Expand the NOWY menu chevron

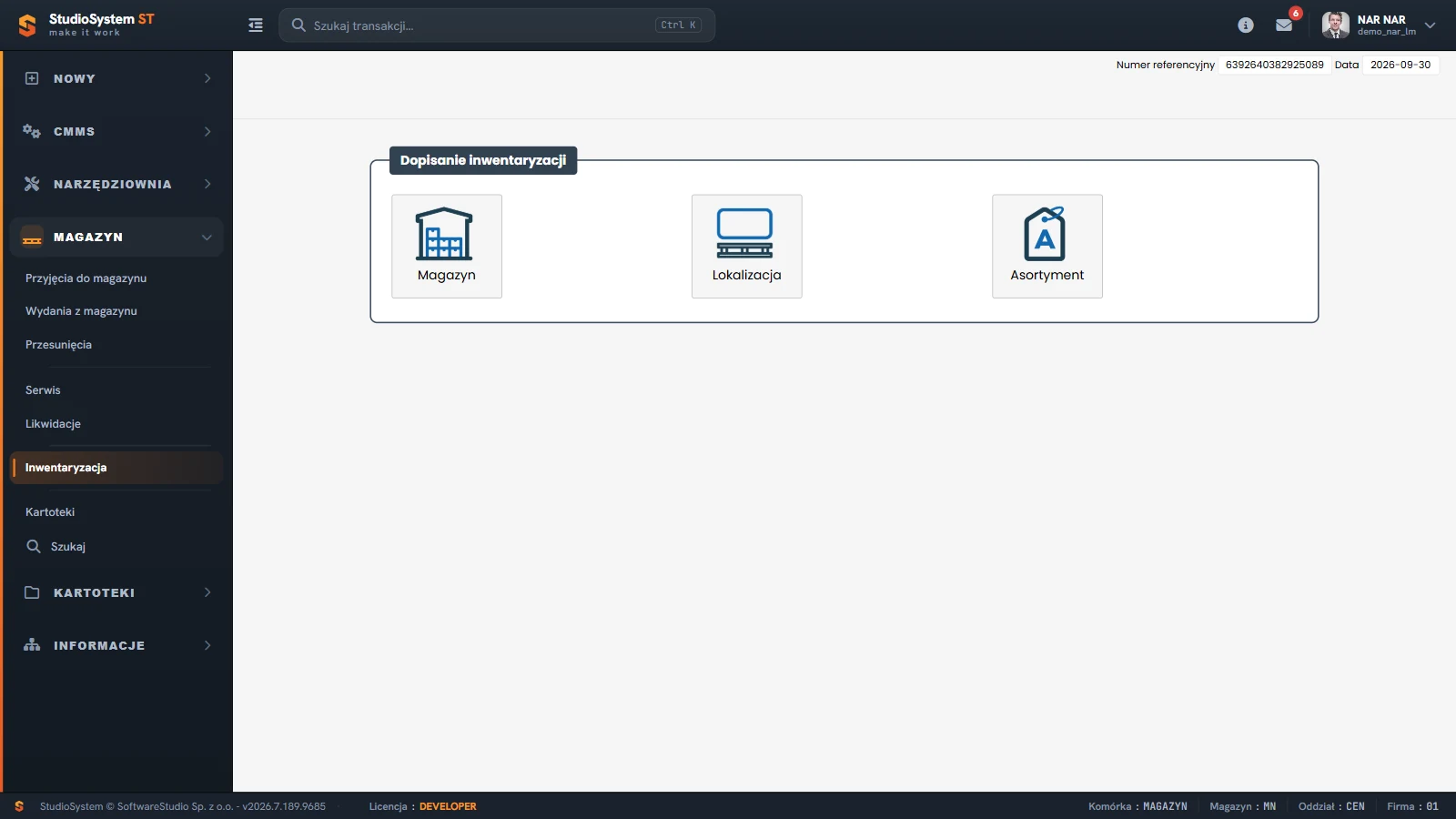(207, 78)
